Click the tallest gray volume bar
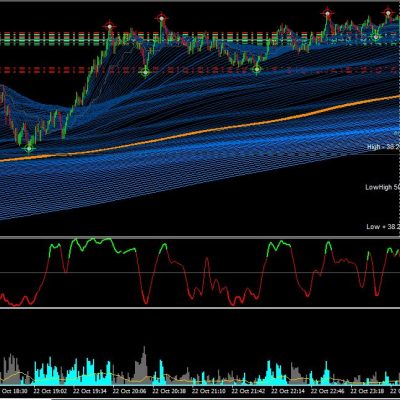The image size is (400, 400). (144, 366)
